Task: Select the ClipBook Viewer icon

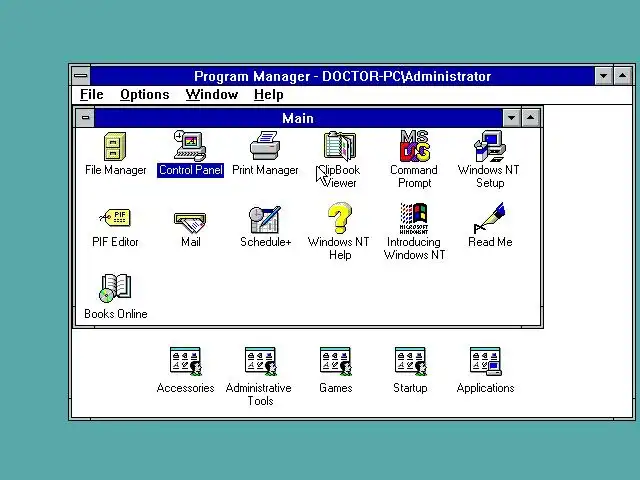Action: [x=340, y=146]
